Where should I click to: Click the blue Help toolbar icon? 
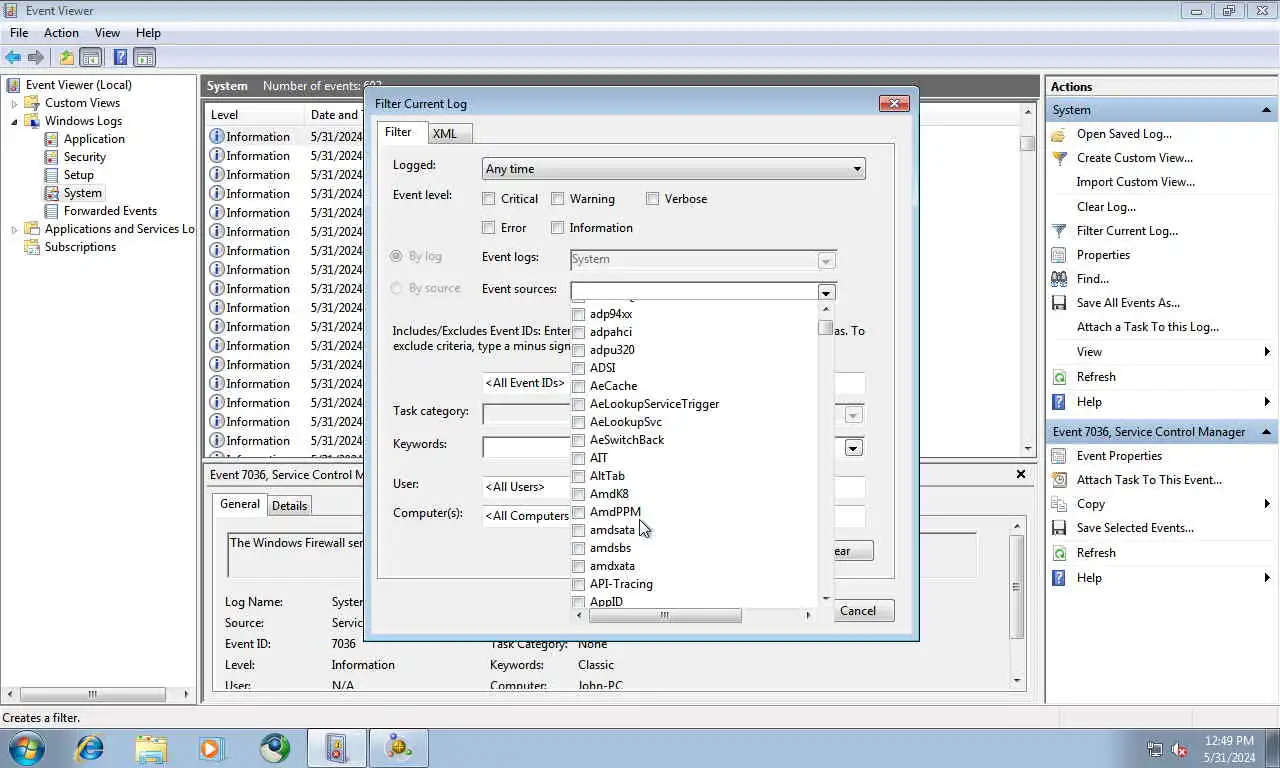point(120,57)
